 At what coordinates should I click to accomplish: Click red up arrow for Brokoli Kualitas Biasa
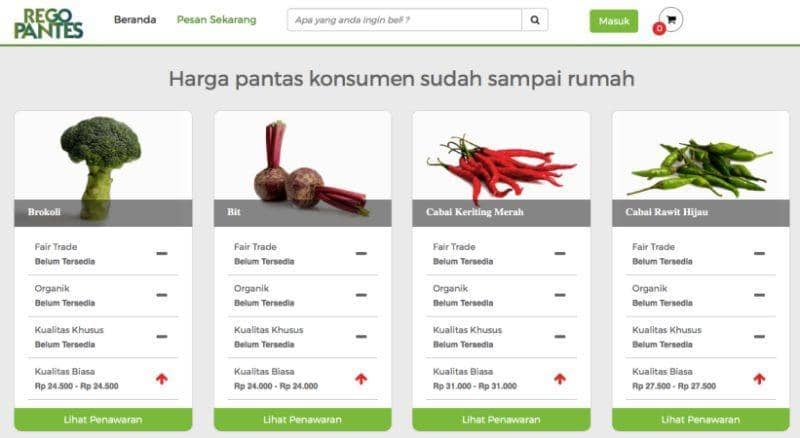click(162, 378)
